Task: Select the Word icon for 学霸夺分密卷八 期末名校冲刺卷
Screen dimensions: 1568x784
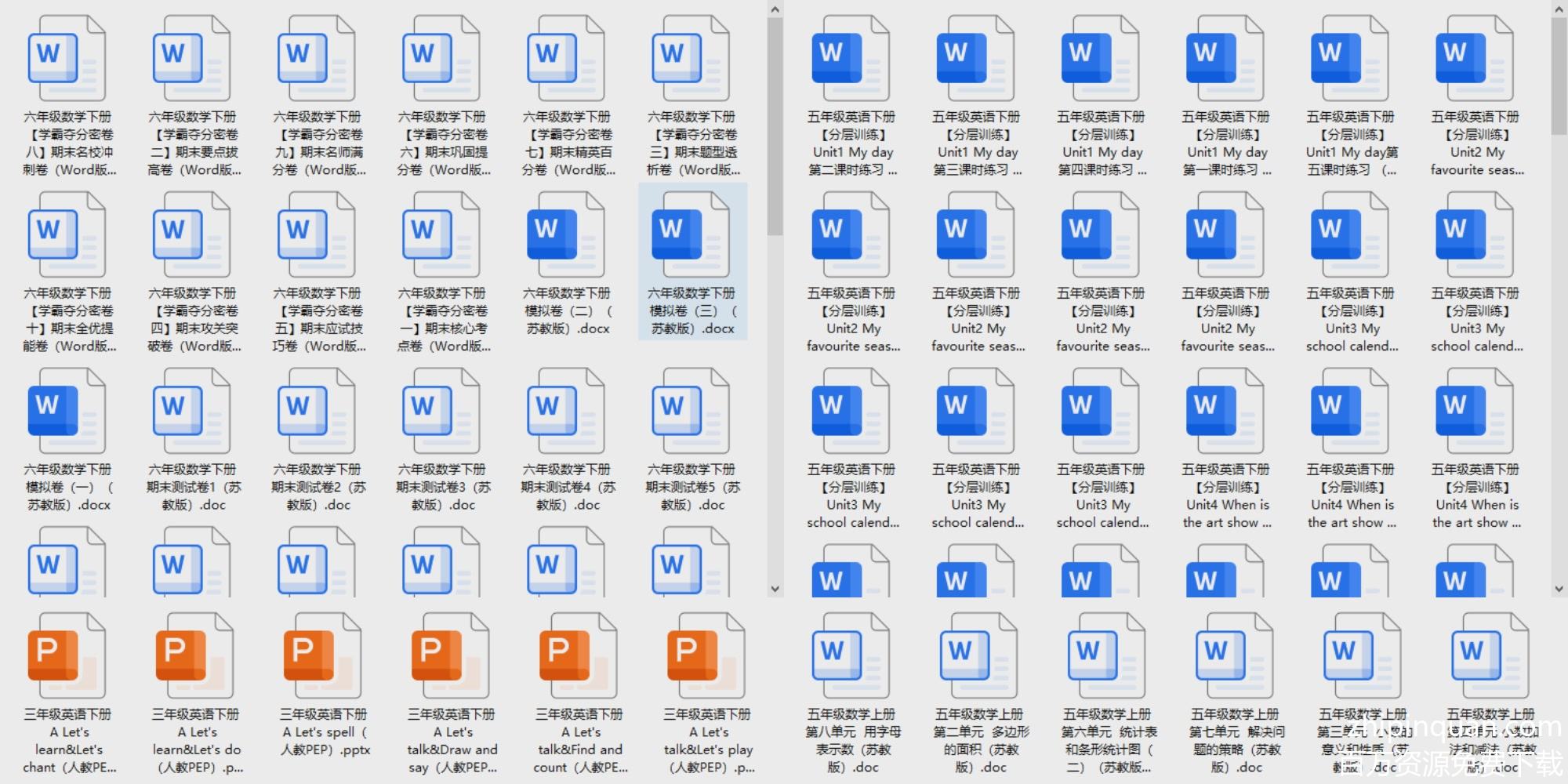Action: coord(67,59)
